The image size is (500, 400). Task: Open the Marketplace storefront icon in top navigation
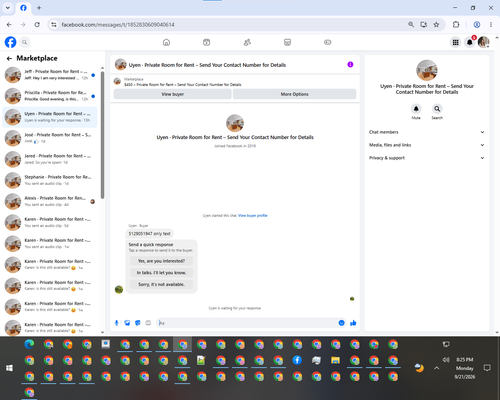pos(287,42)
